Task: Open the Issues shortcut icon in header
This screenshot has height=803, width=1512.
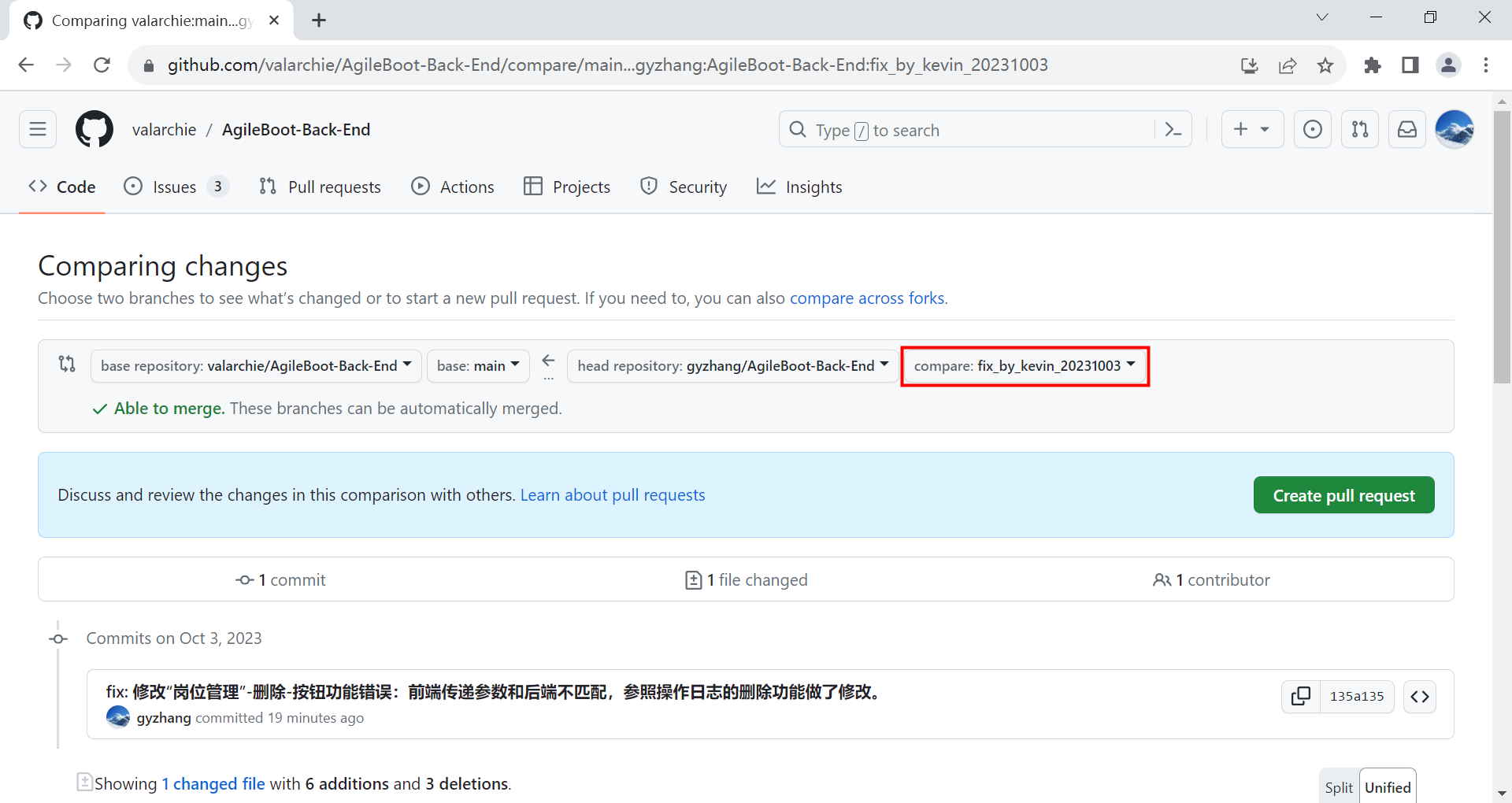Action: point(1313,129)
